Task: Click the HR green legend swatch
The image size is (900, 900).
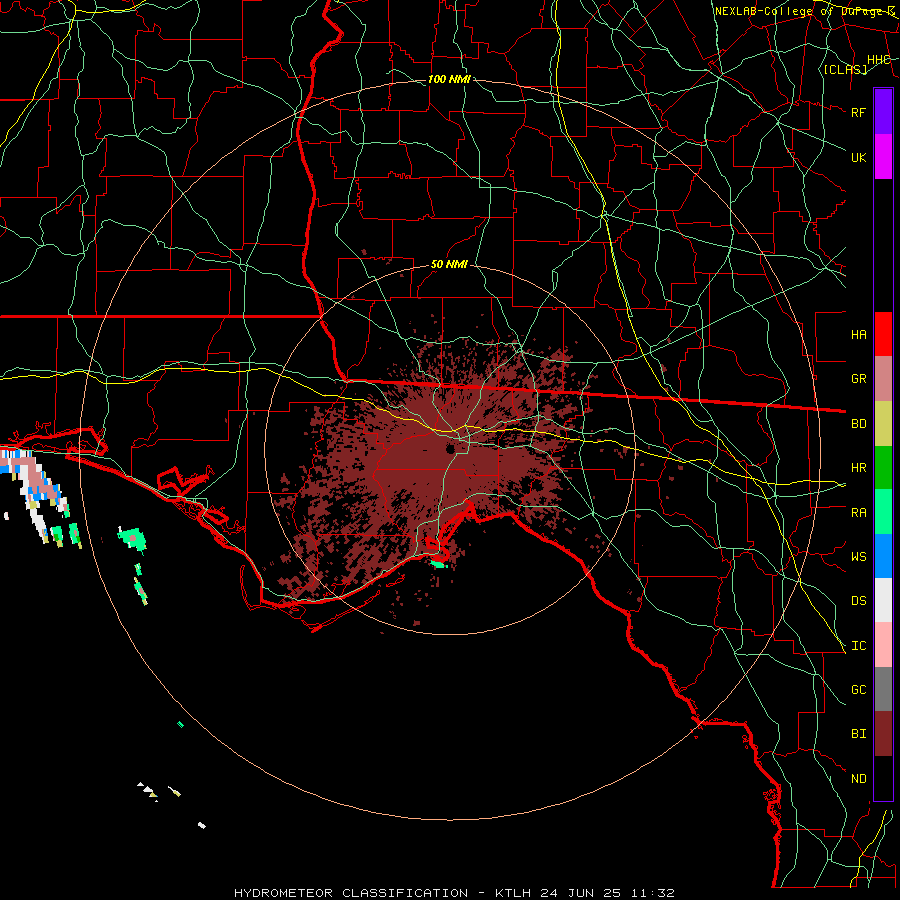Action: pyautogui.click(x=883, y=468)
